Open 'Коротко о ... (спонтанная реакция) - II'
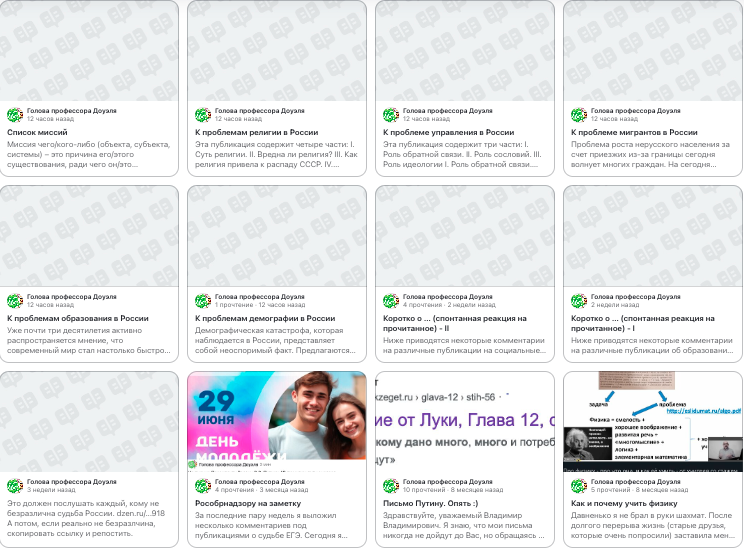Screen dimensions: 744x550 [x=455, y=323]
